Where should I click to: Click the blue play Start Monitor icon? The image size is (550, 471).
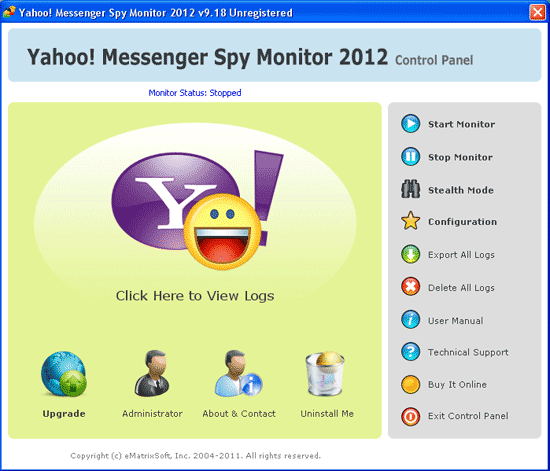[410, 124]
